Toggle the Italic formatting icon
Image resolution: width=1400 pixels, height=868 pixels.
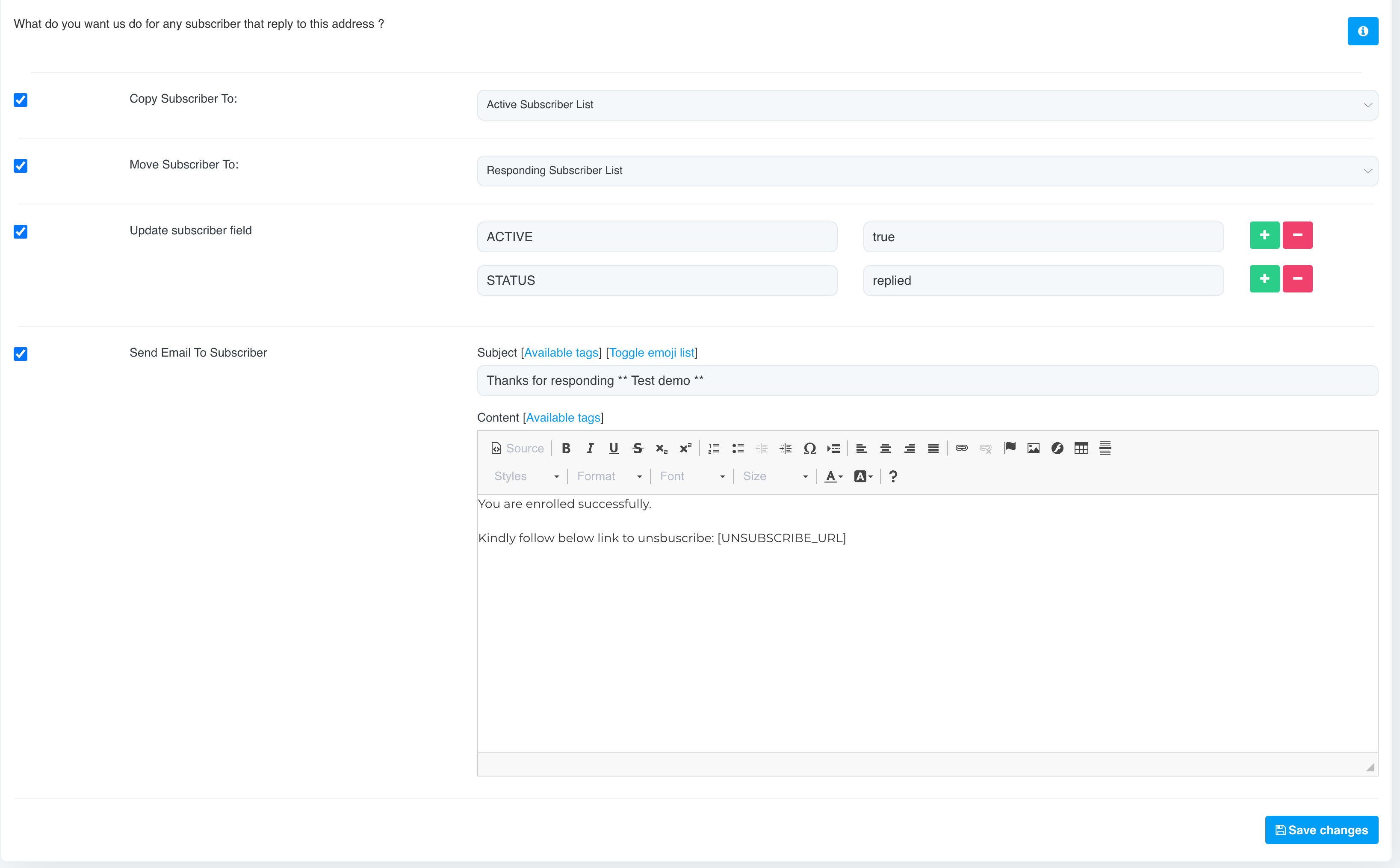590,449
